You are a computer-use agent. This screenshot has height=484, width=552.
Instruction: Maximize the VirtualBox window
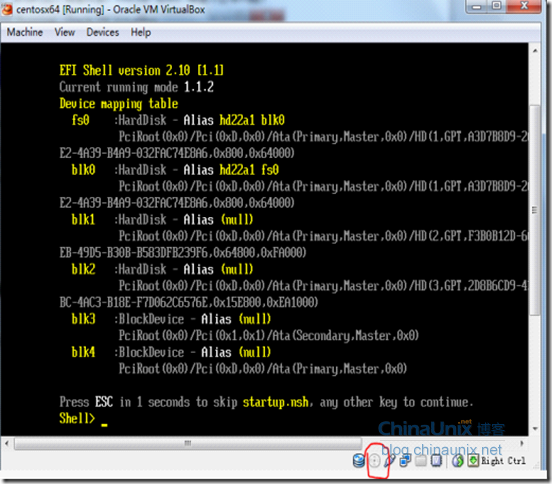tap(496, 6)
